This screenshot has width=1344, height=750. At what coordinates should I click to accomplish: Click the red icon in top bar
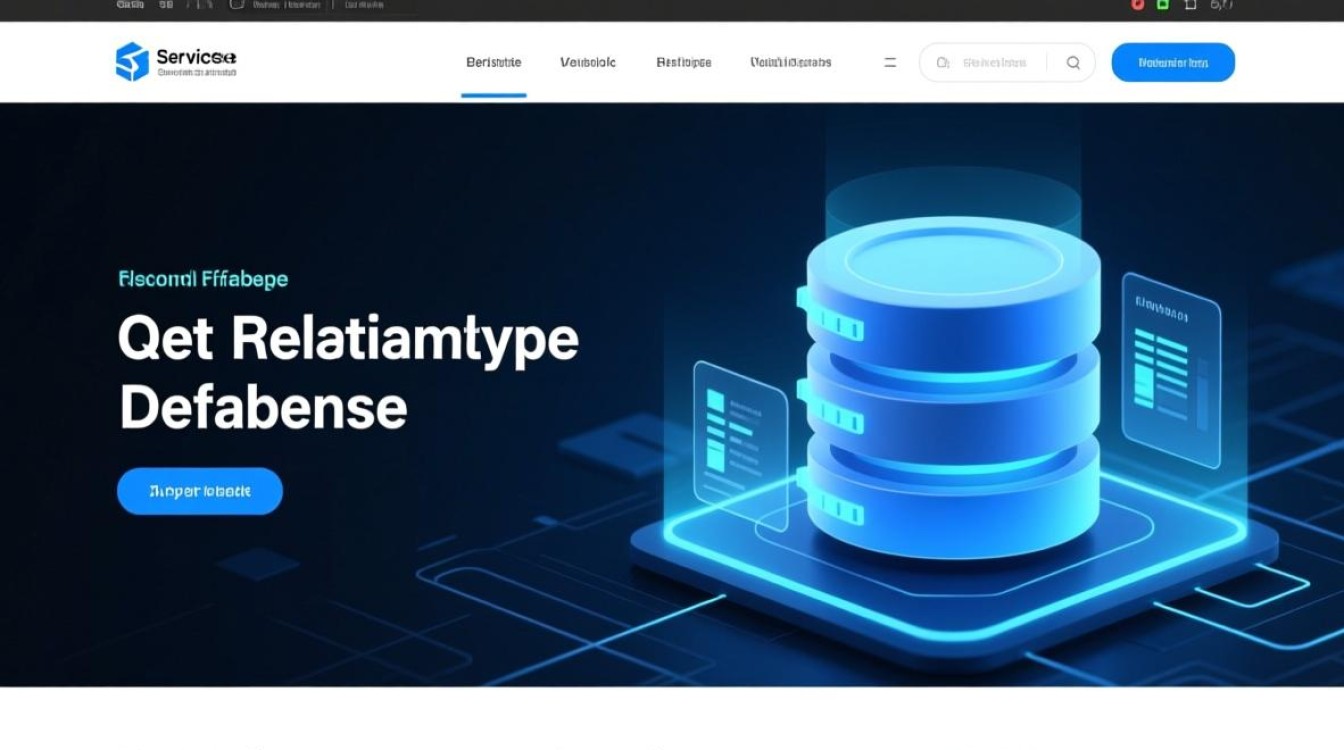point(1137,5)
